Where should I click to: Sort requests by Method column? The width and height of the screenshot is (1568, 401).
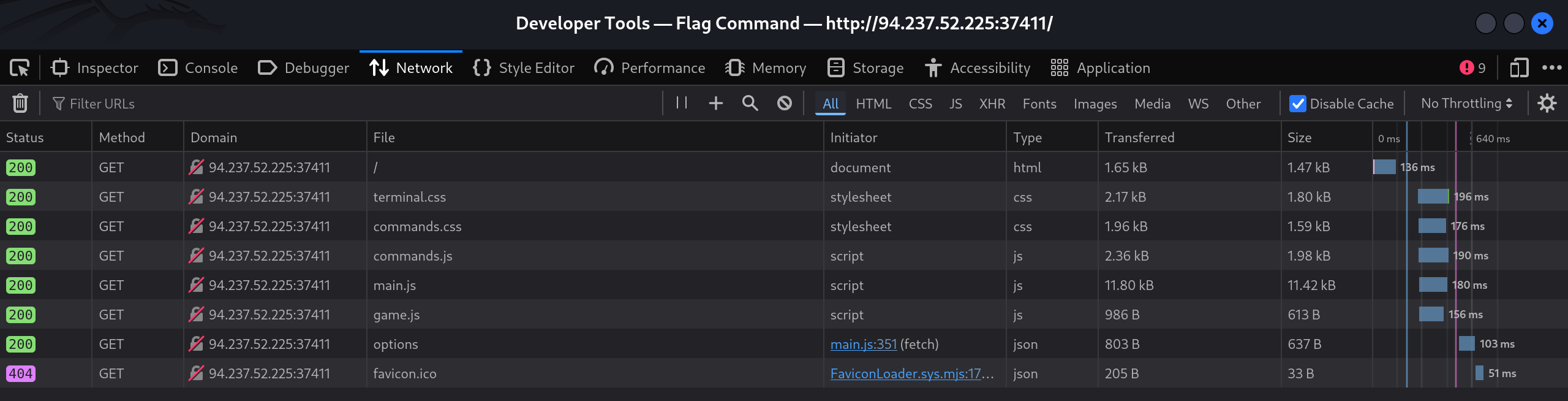point(138,137)
